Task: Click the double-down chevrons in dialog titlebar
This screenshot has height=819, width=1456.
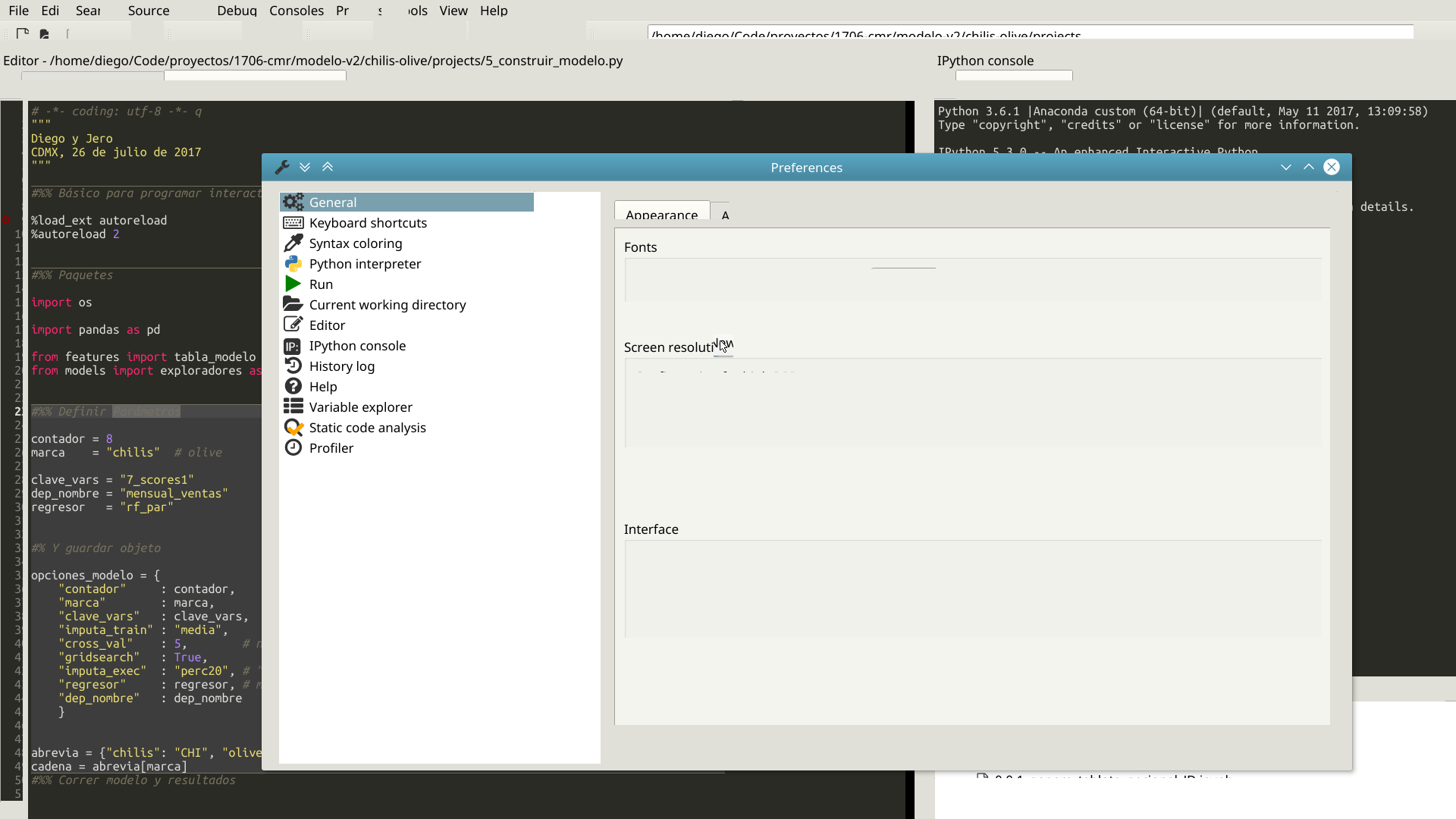Action: coord(305,168)
